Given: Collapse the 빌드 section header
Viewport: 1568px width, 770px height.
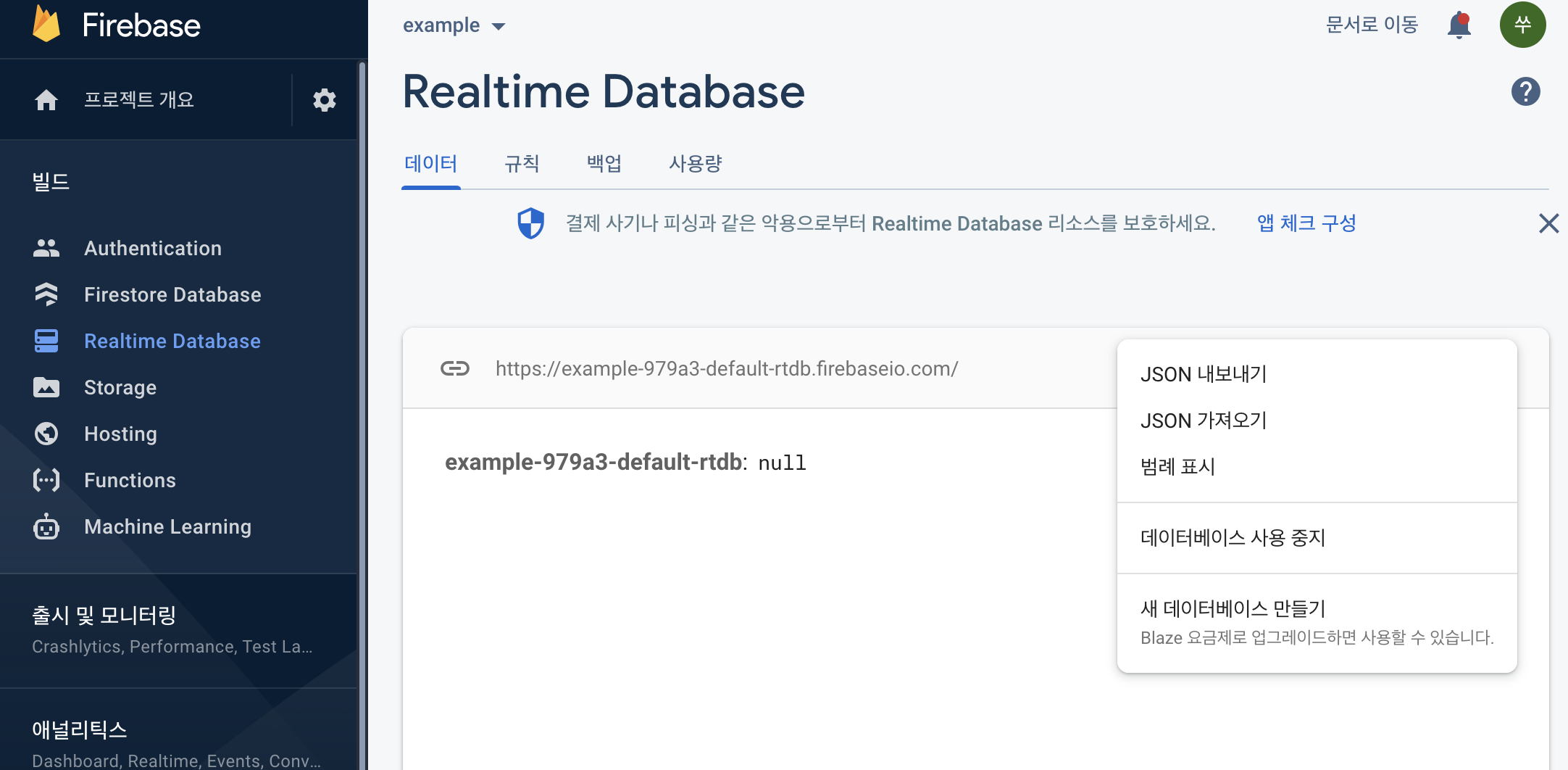Looking at the screenshot, I should tap(51, 181).
